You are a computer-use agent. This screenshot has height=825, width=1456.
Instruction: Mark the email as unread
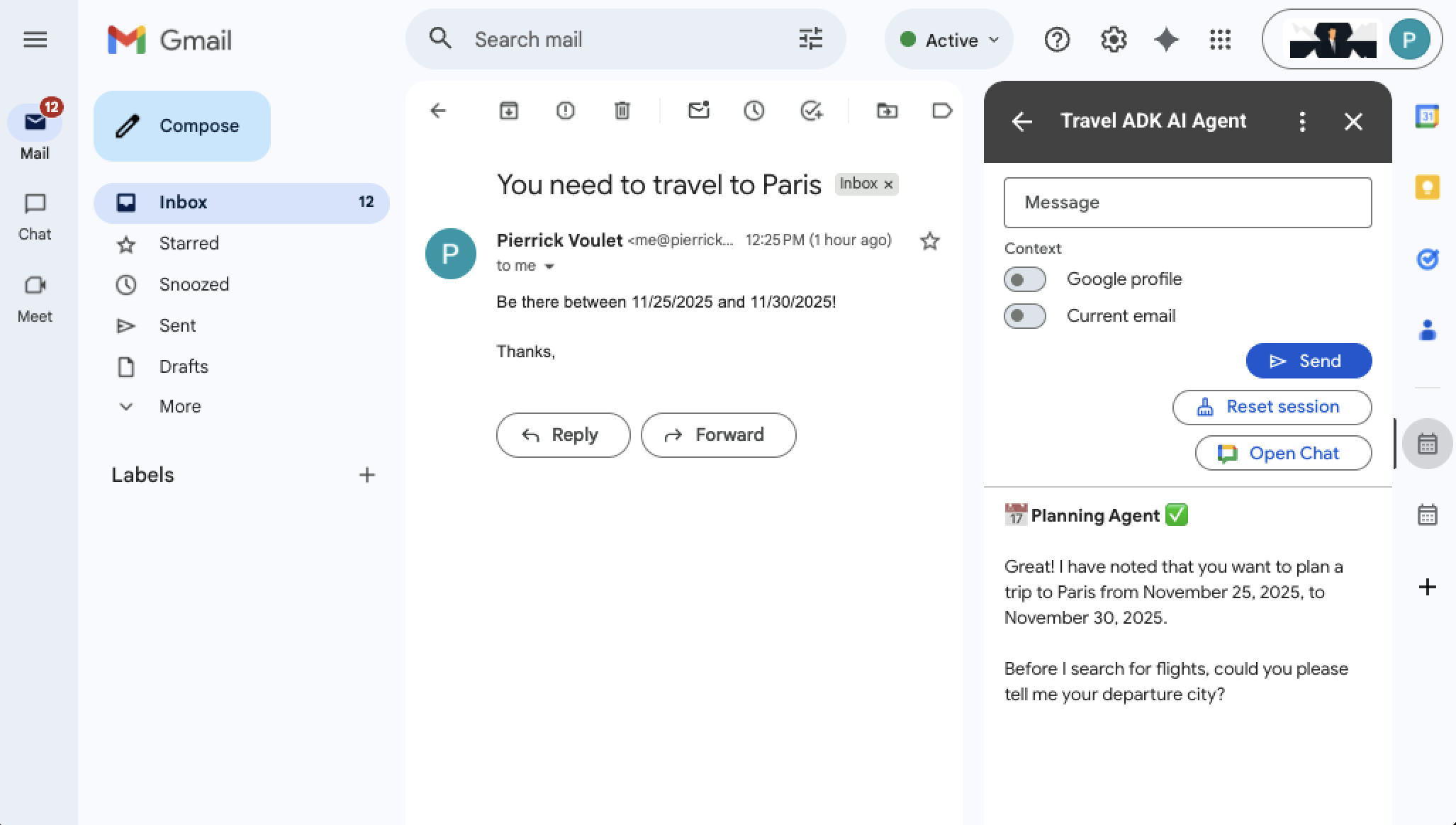click(699, 111)
